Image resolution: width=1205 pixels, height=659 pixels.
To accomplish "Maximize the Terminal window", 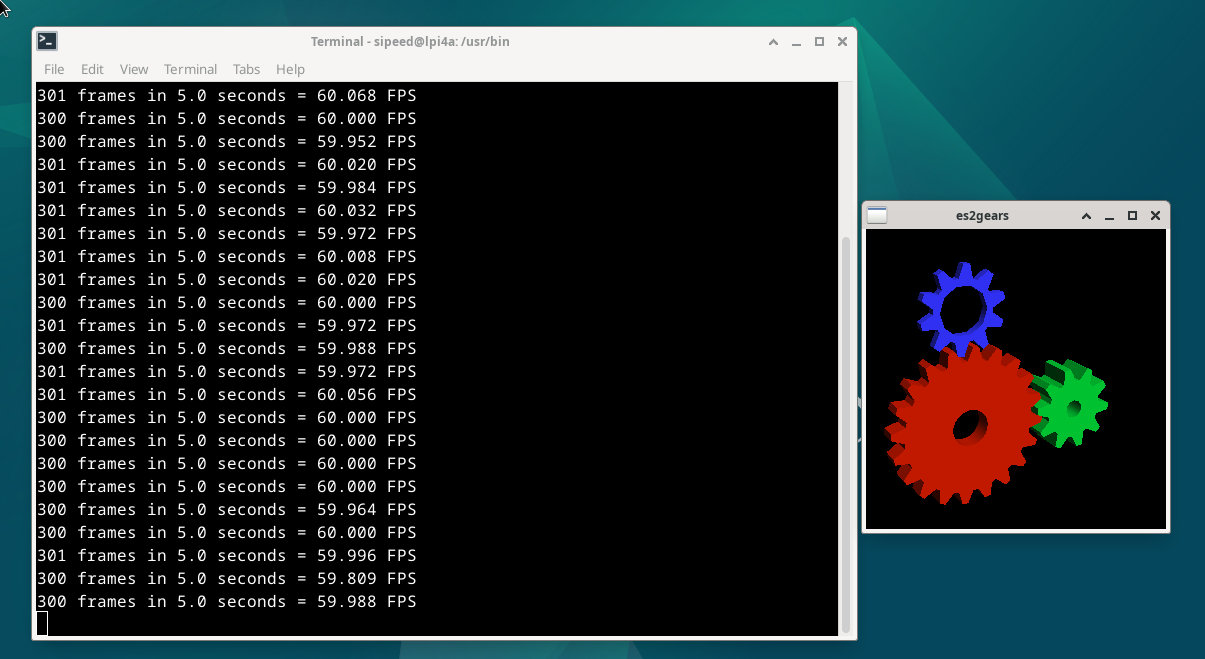I will click(820, 42).
